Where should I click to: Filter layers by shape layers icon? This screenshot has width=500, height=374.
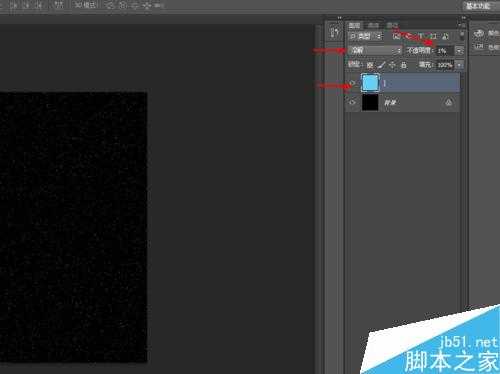click(x=433, y=36)
